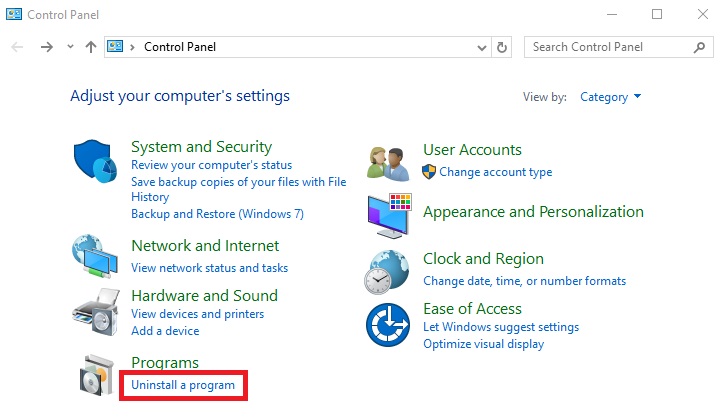Refresh the Control Panel view
The width and height of the screenshot is (720, 420).
(x=502, y=47)
